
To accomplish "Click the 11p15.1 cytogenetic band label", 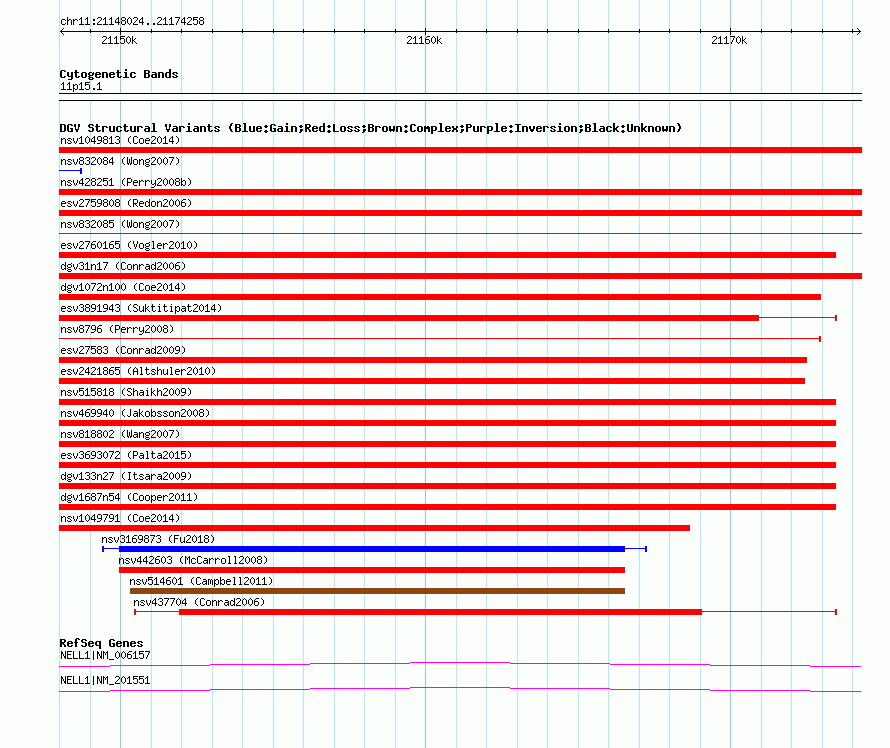I will coord(81,86).
